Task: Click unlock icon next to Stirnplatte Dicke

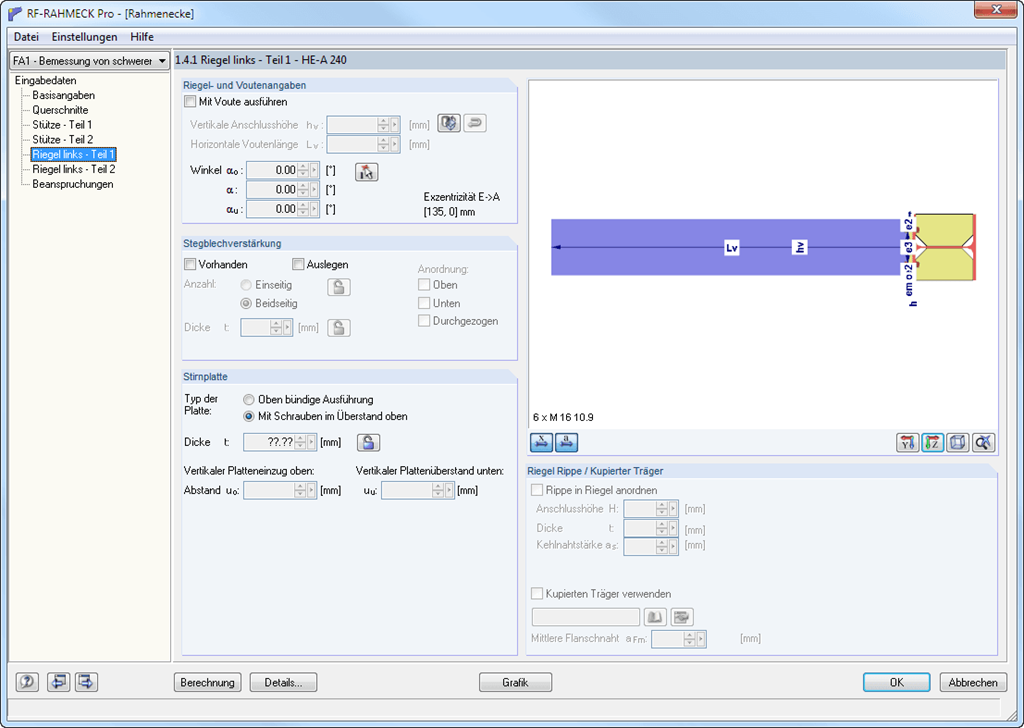Action: pos(368,443)
